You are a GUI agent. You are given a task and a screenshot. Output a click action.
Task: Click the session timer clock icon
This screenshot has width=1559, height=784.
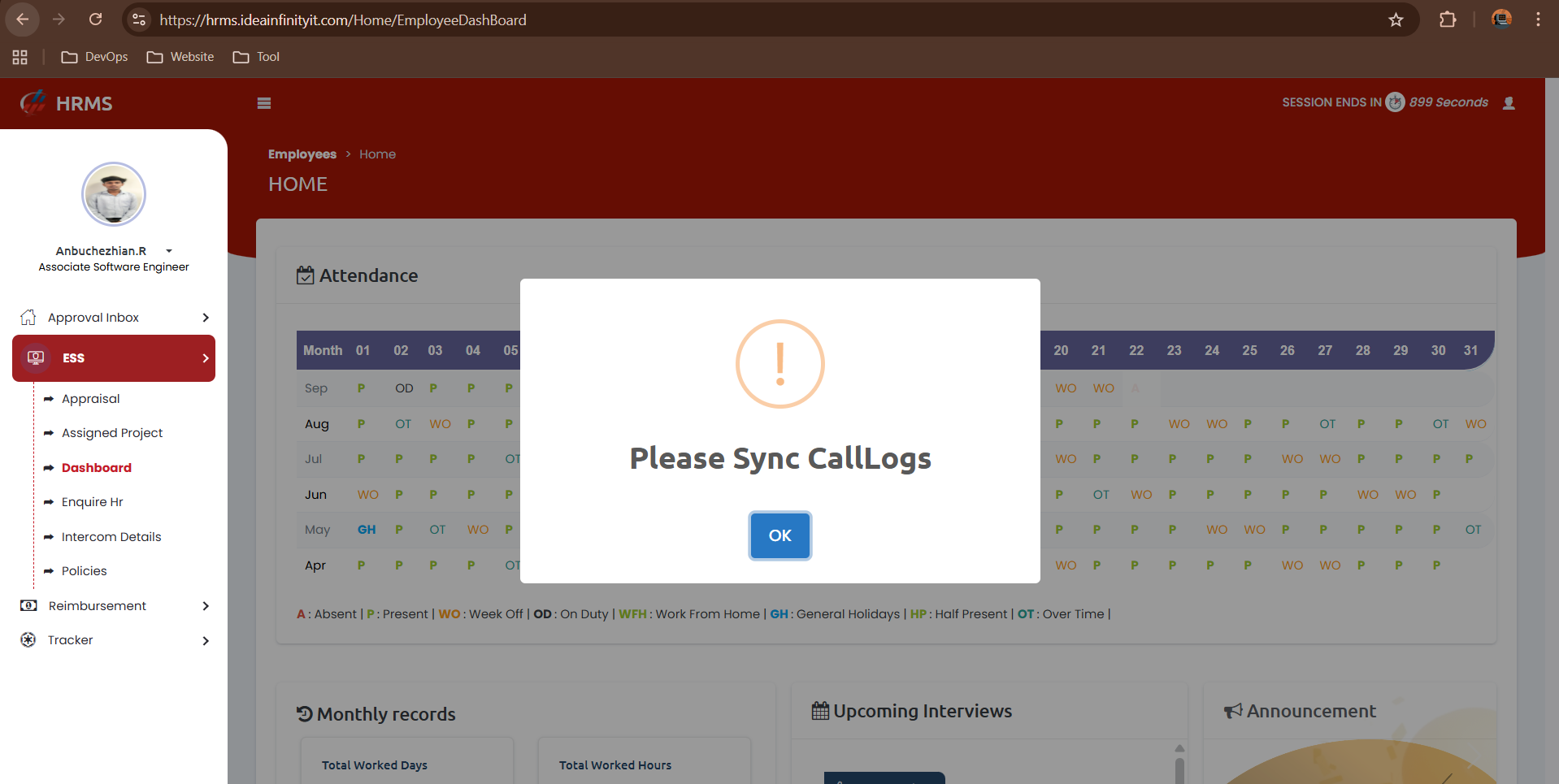click(1395, 102)
